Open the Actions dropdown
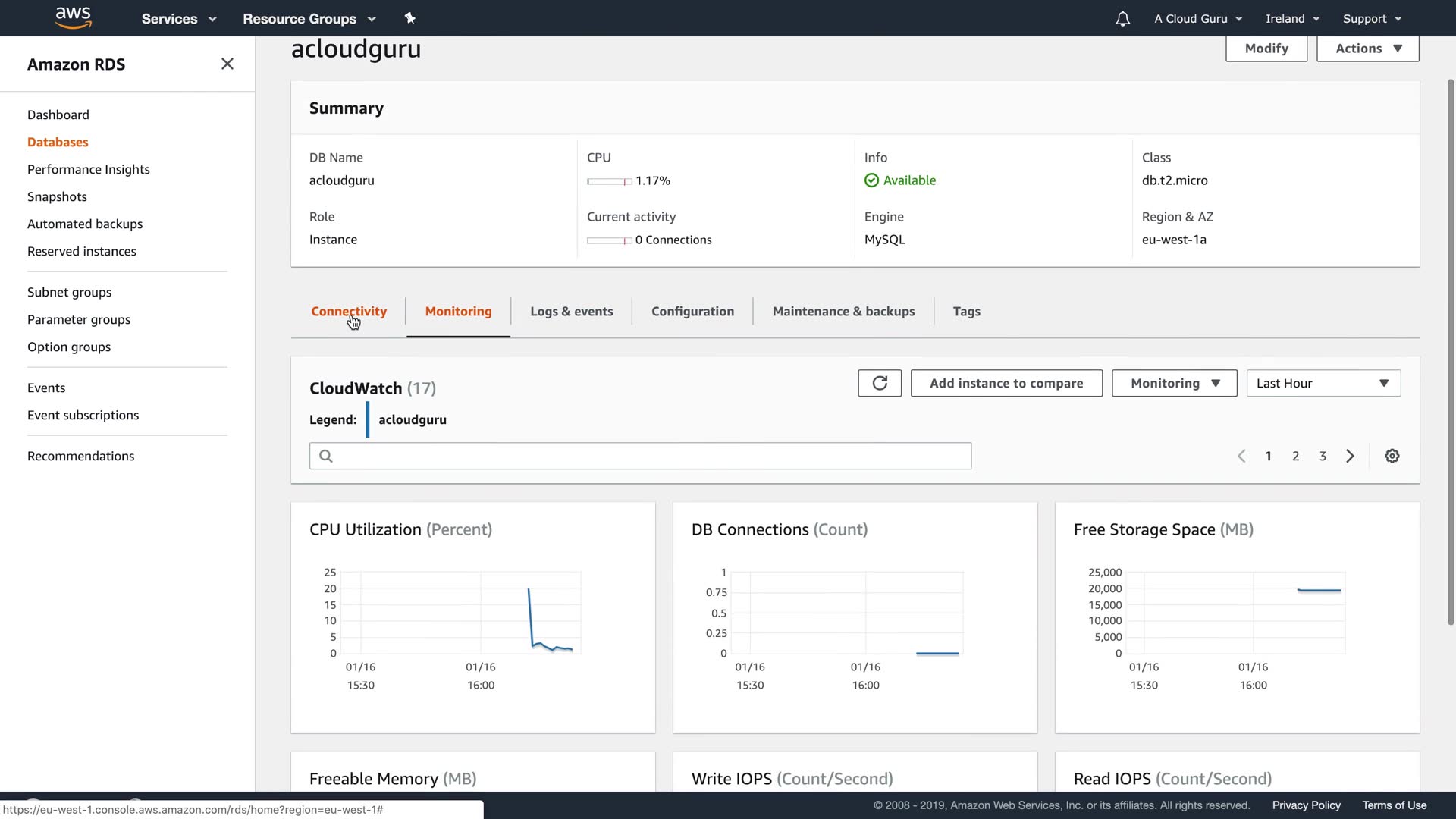Image resolution: width=1456 pixels, height=819 pixels. coord(1367,49)
